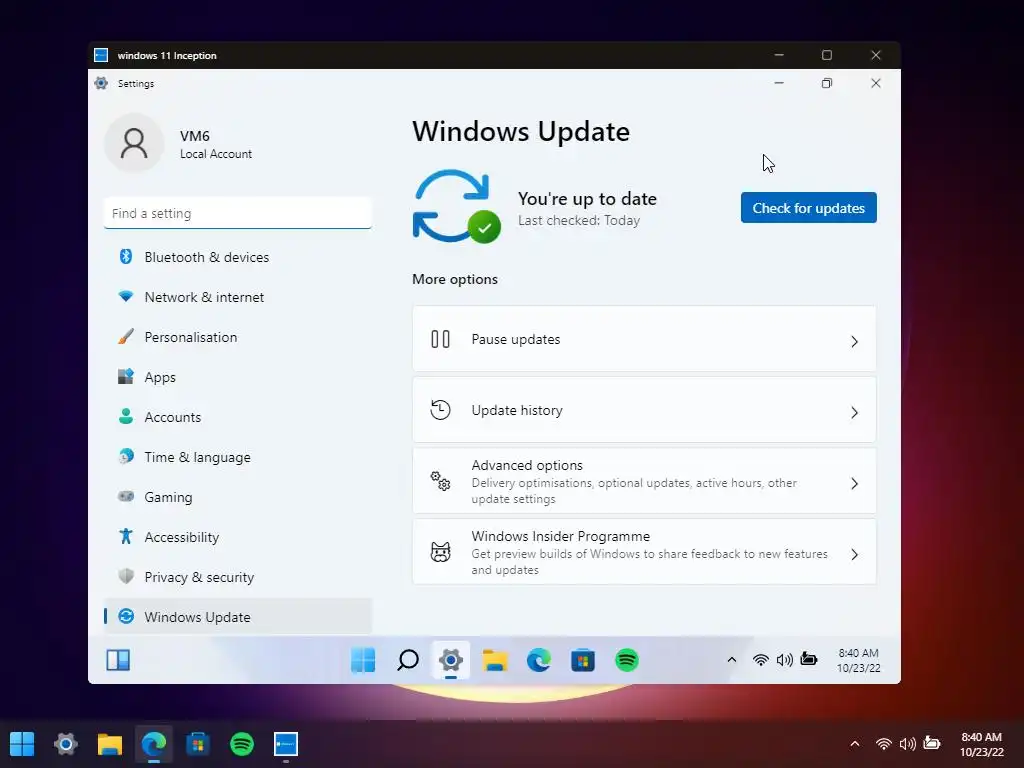This screenshot has height=768, width=1024.
Task: Open Search in inner VM taskbar
Action: tap(408, 660)
